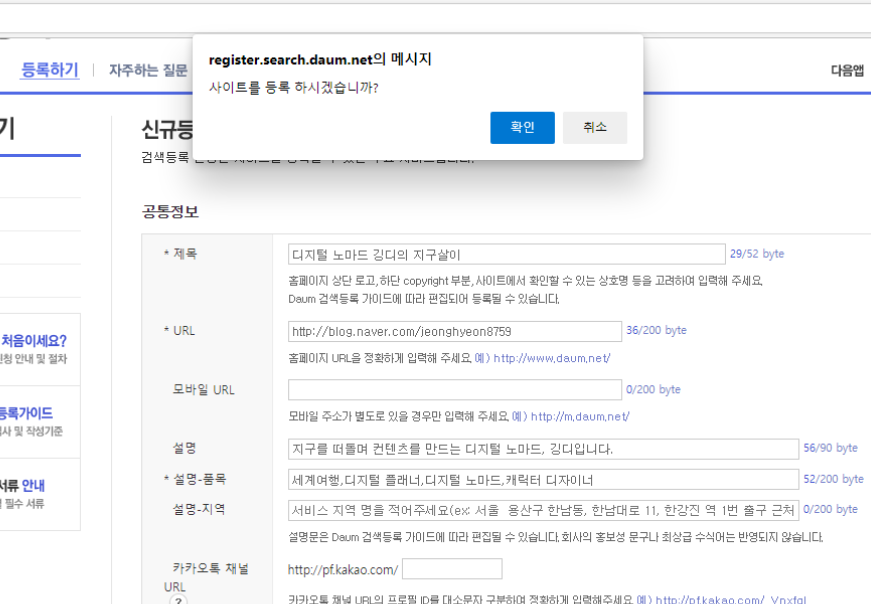This screenshot has height=604, width=871.
Task: Click the 설명 description input field
Action: (x=543, y=449)
